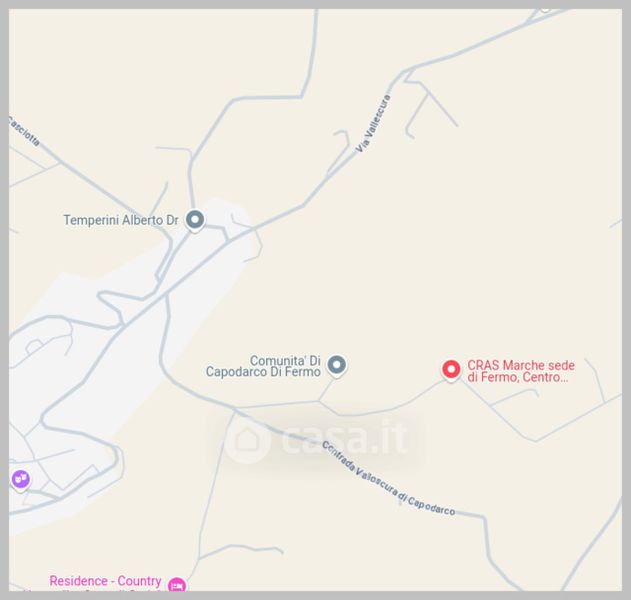The image size is (631, 600).
Task: Click the partially cut-off pin tip at the top right edge
Action: [x=546, y=10]
